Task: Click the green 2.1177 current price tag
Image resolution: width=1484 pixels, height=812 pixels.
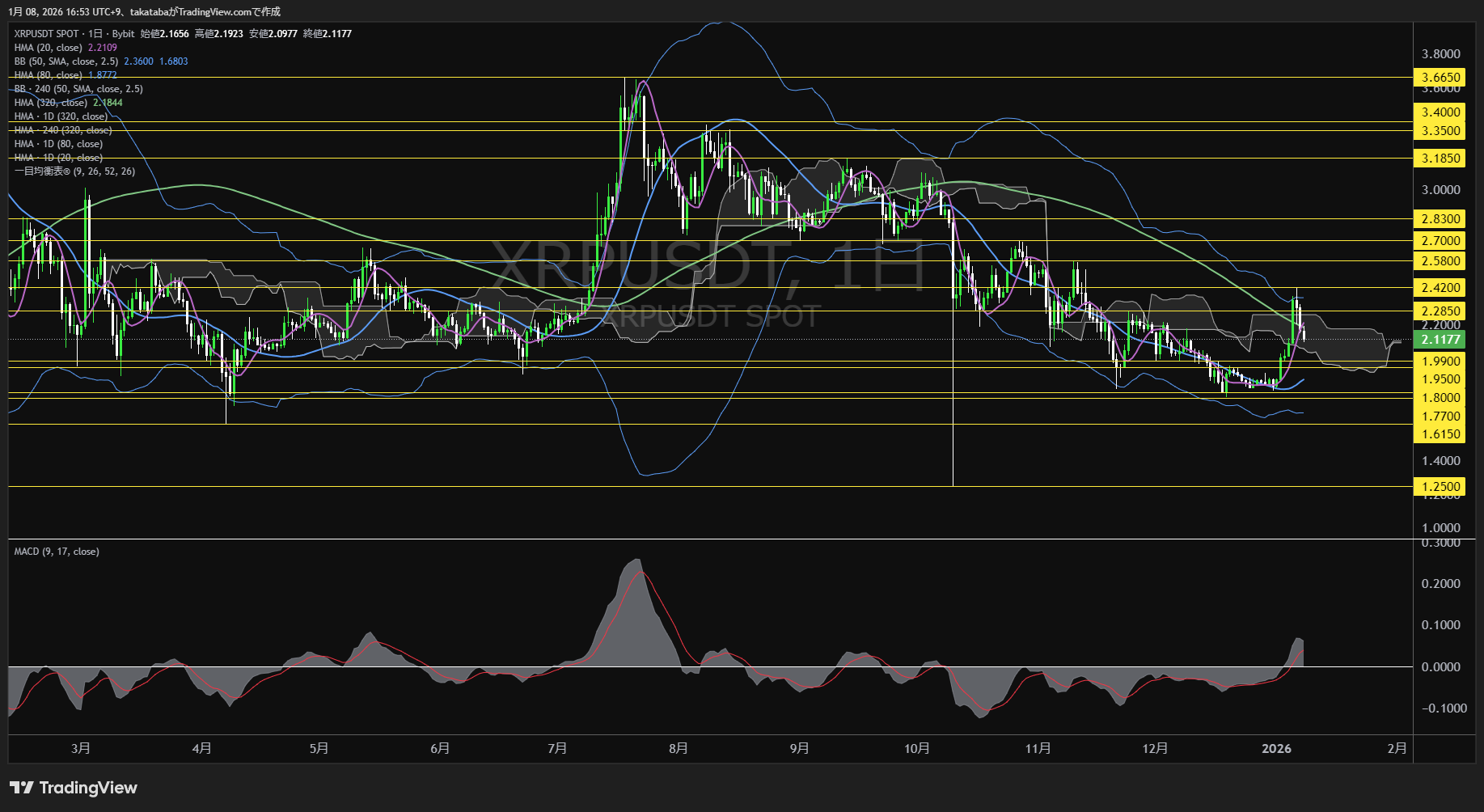Action: click(x=1440, y=340)
